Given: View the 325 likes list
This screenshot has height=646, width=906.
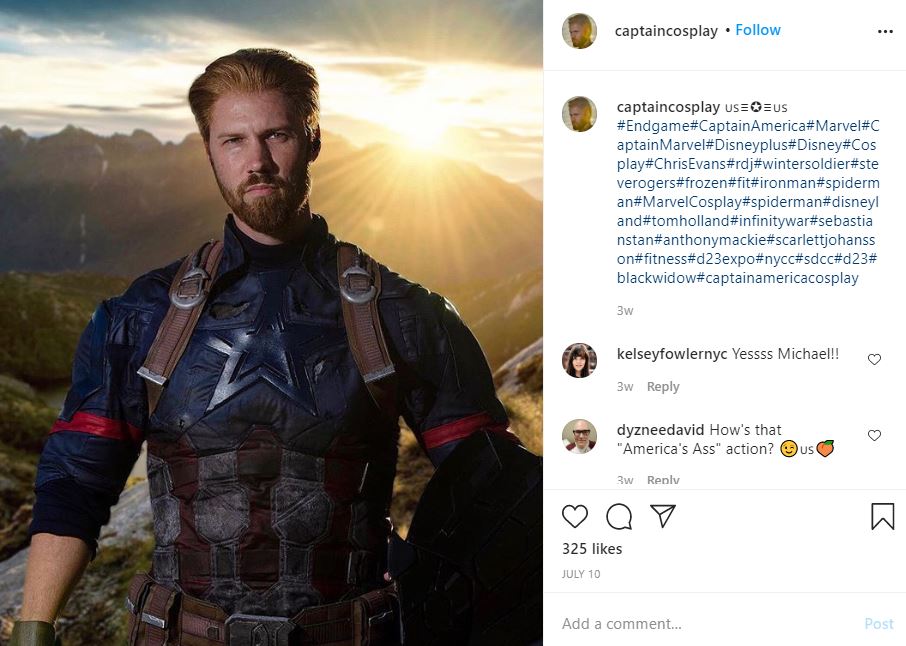Looking at the screenshot, I should click(x=592, y=549).
